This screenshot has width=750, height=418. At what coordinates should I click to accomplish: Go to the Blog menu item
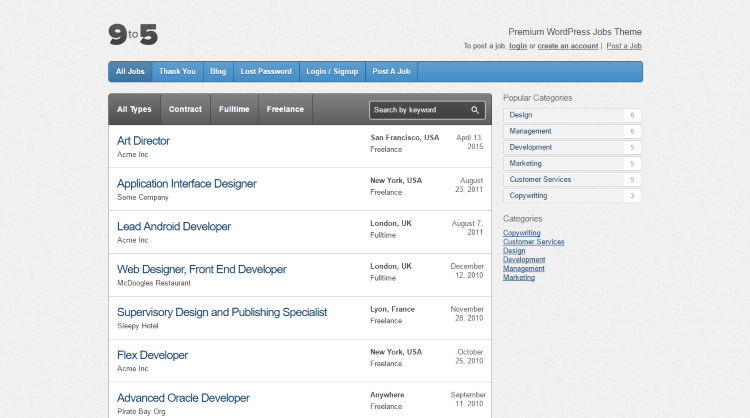point(218,72)
